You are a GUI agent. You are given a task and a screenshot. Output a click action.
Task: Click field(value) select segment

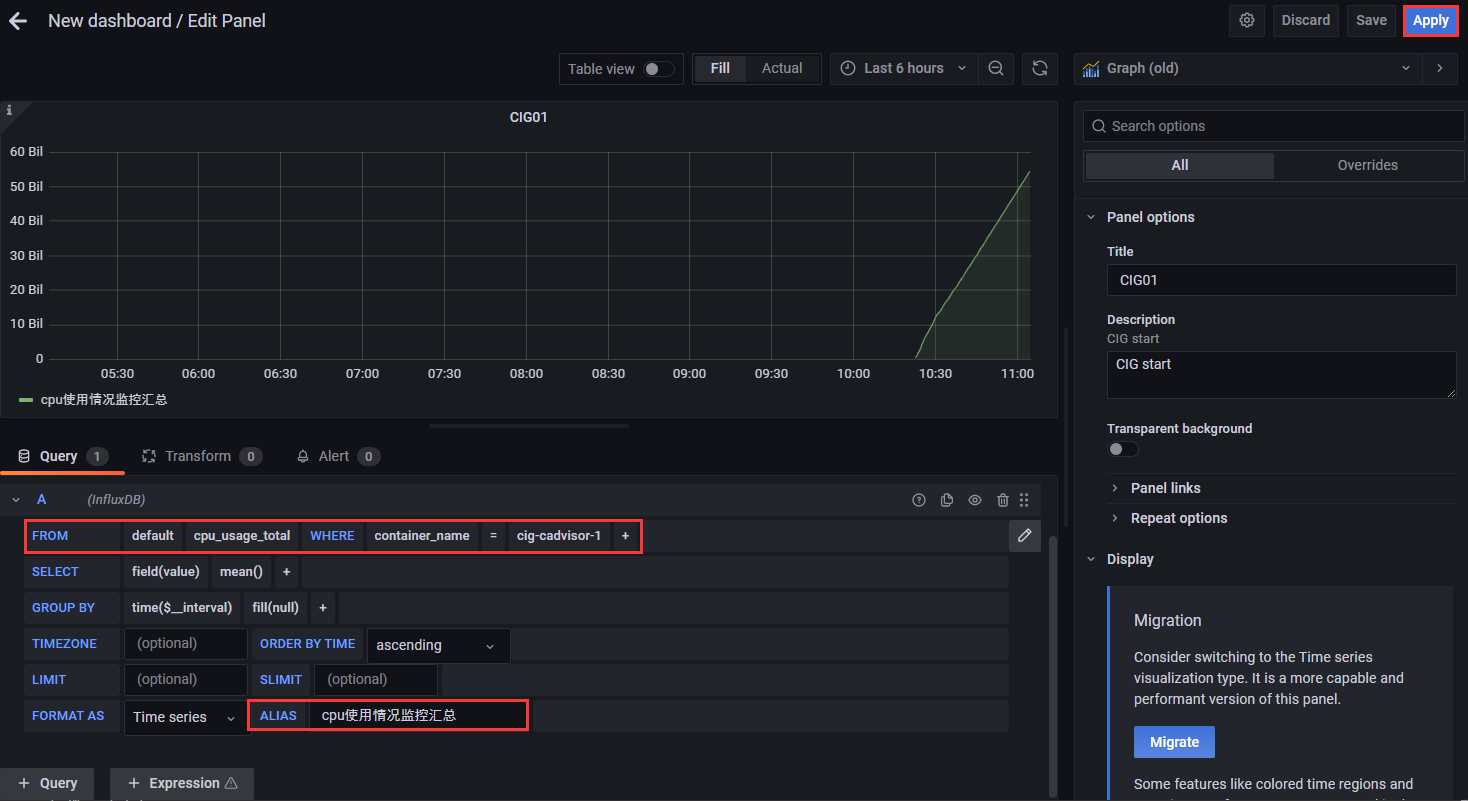[166, 572]
